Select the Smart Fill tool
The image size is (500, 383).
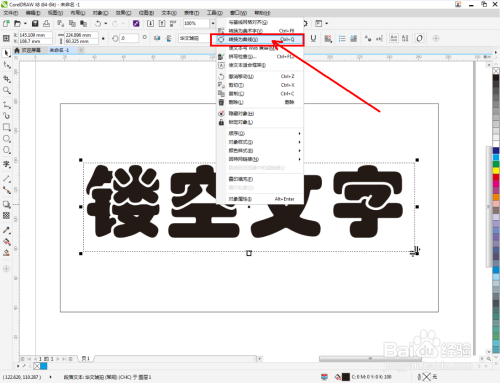(6, 253)
